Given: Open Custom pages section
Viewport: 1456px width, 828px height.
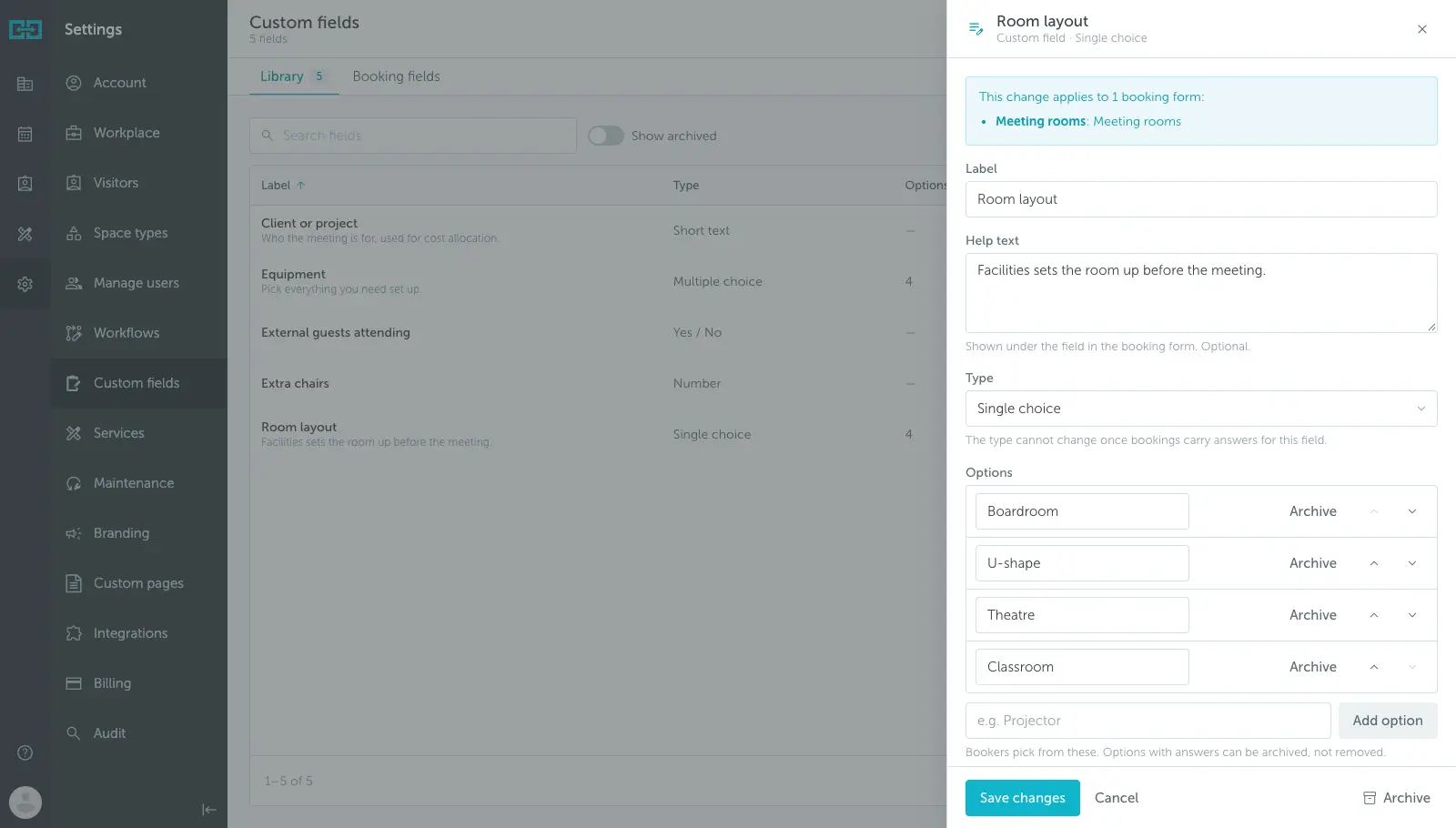Looking at the screenshot, I should click(138, 583).
